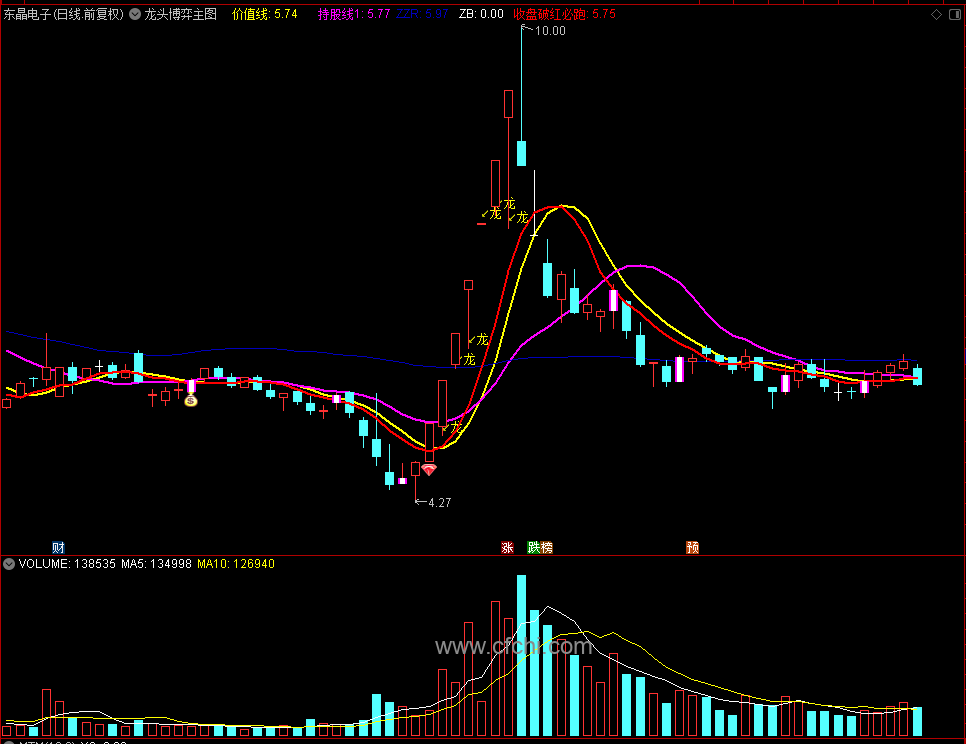Open the 龙头博弈主图 indicator dropdown chevron
The height and width of the screenshot is (744, 966).
click(135, 14)
